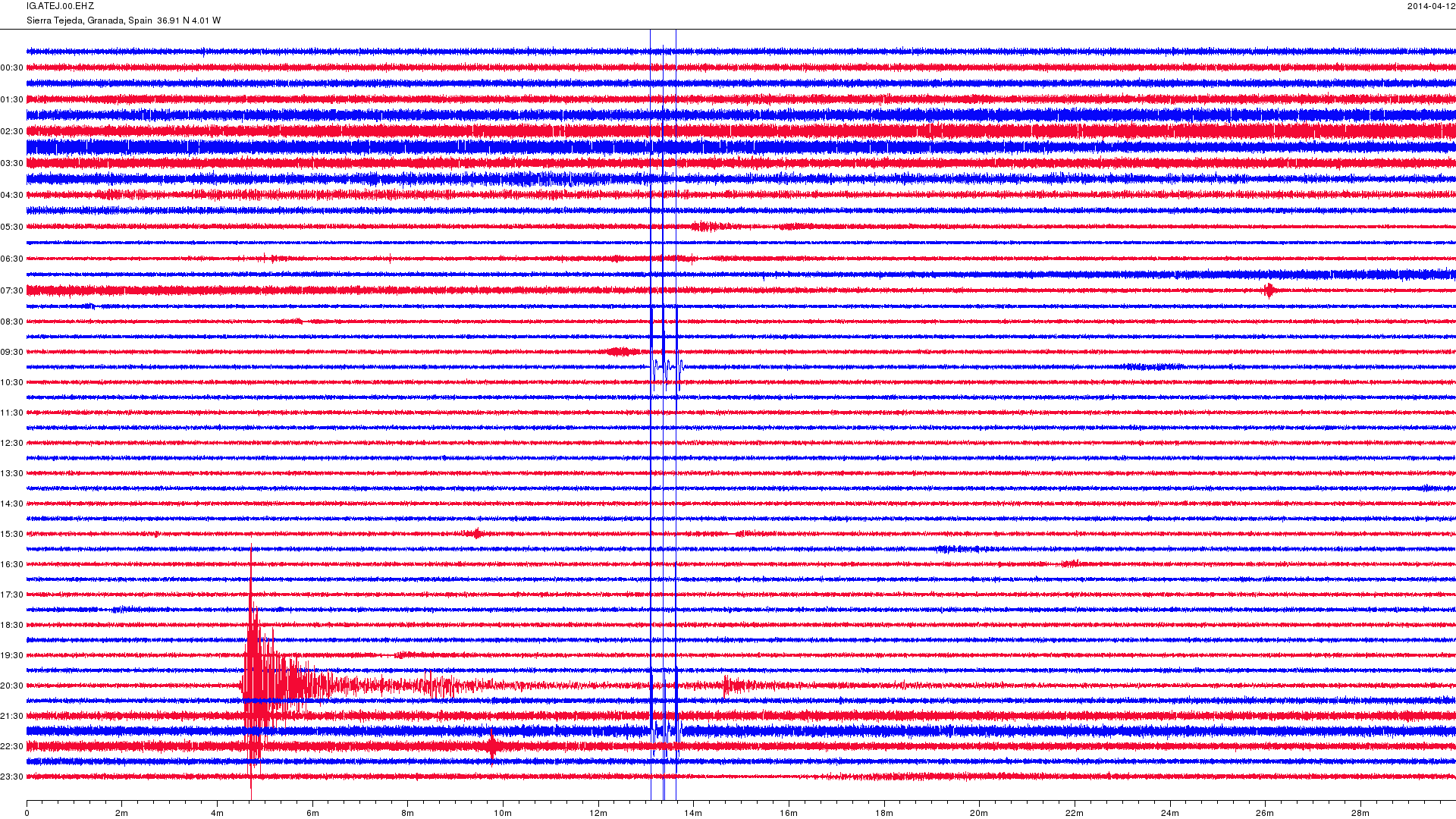
Task: Click the 6m axis tick label
Action: (312, 813)
